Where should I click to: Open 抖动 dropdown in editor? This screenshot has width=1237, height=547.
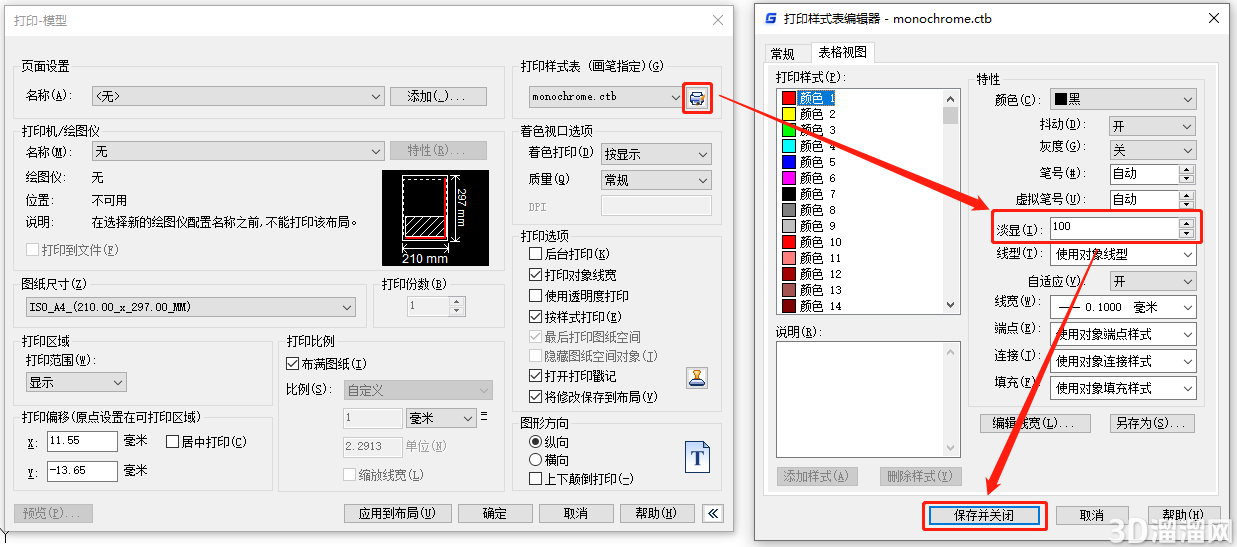pos(1152,126)
